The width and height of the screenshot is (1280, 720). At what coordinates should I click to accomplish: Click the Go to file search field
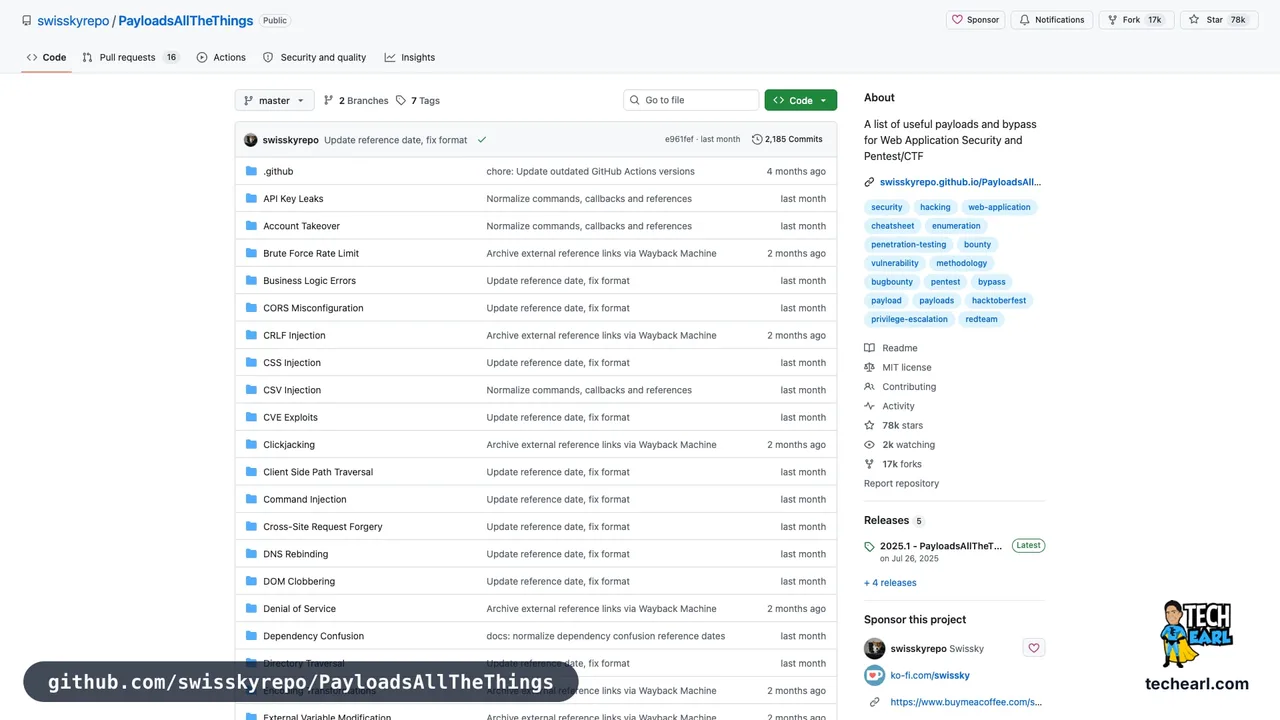(x=691, y=101)
